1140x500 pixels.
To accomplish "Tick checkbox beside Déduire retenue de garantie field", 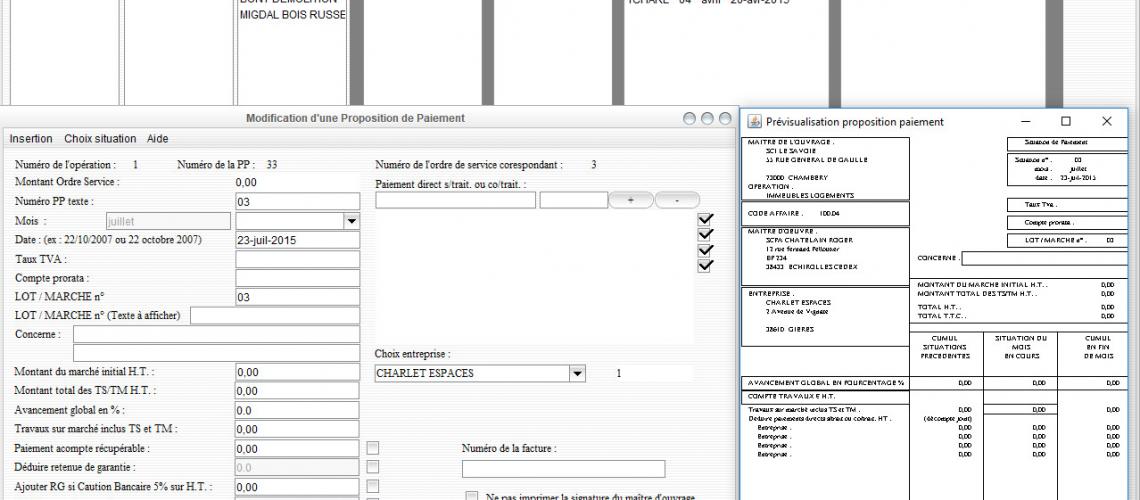I will [x=373, y=467].
